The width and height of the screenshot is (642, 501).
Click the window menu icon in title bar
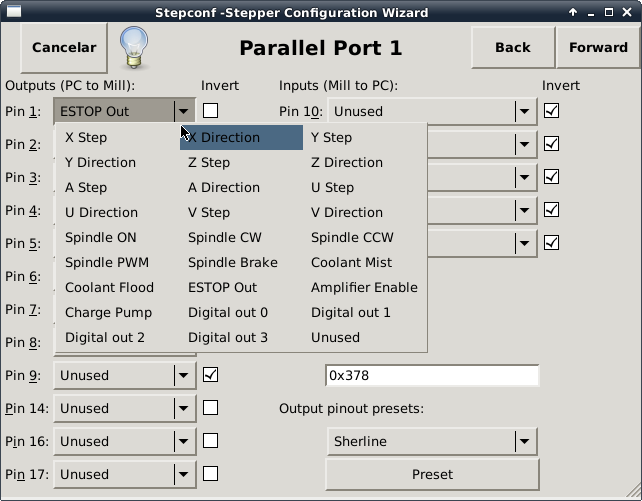point(14,11)
